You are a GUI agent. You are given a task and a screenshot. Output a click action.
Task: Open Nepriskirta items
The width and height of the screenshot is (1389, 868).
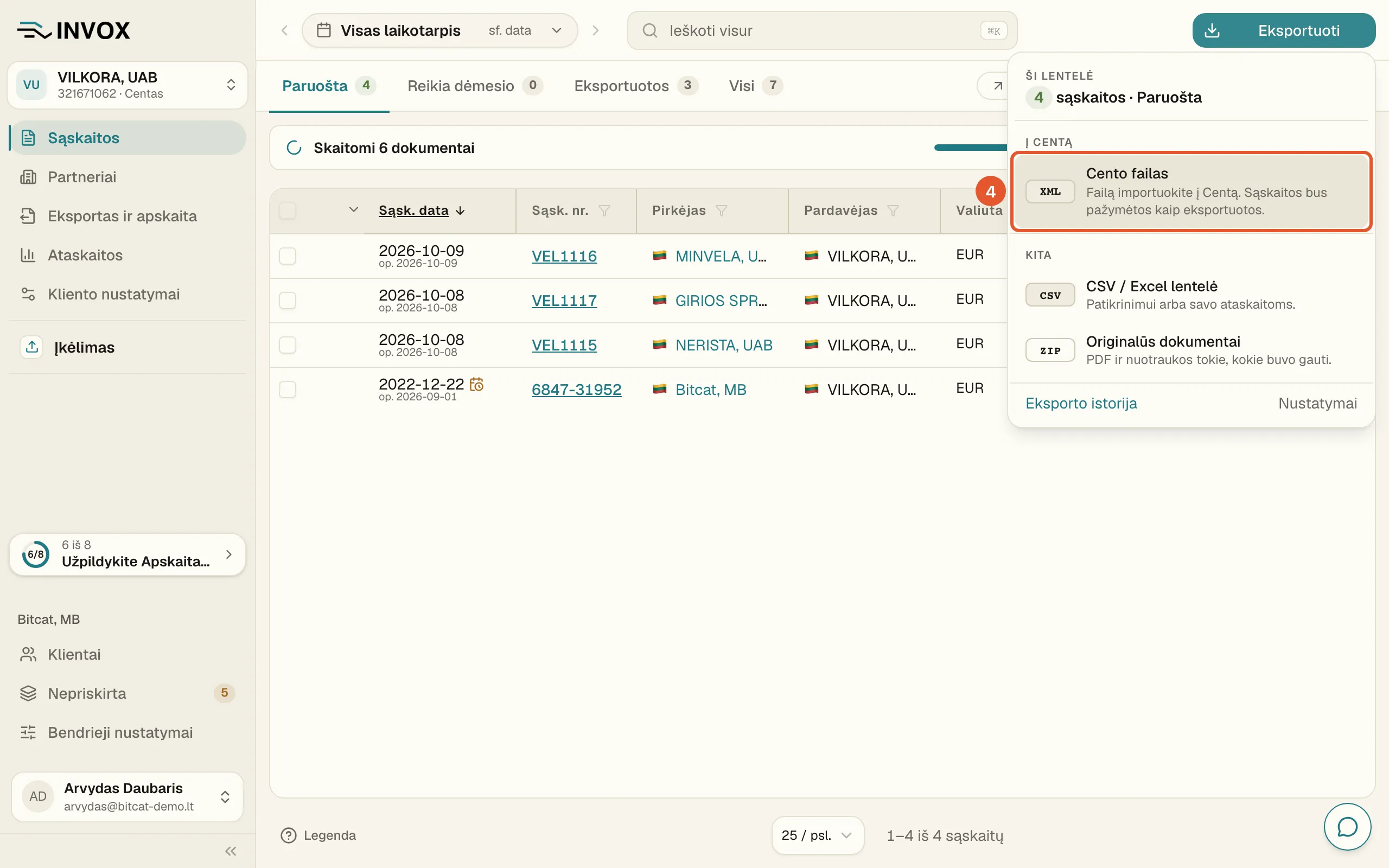tap(128, 693)
